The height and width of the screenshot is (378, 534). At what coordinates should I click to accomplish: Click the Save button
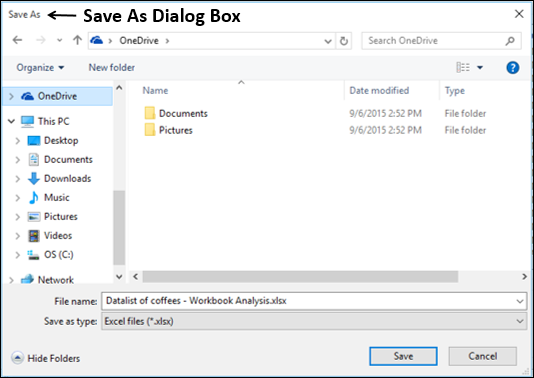[403, 356]
